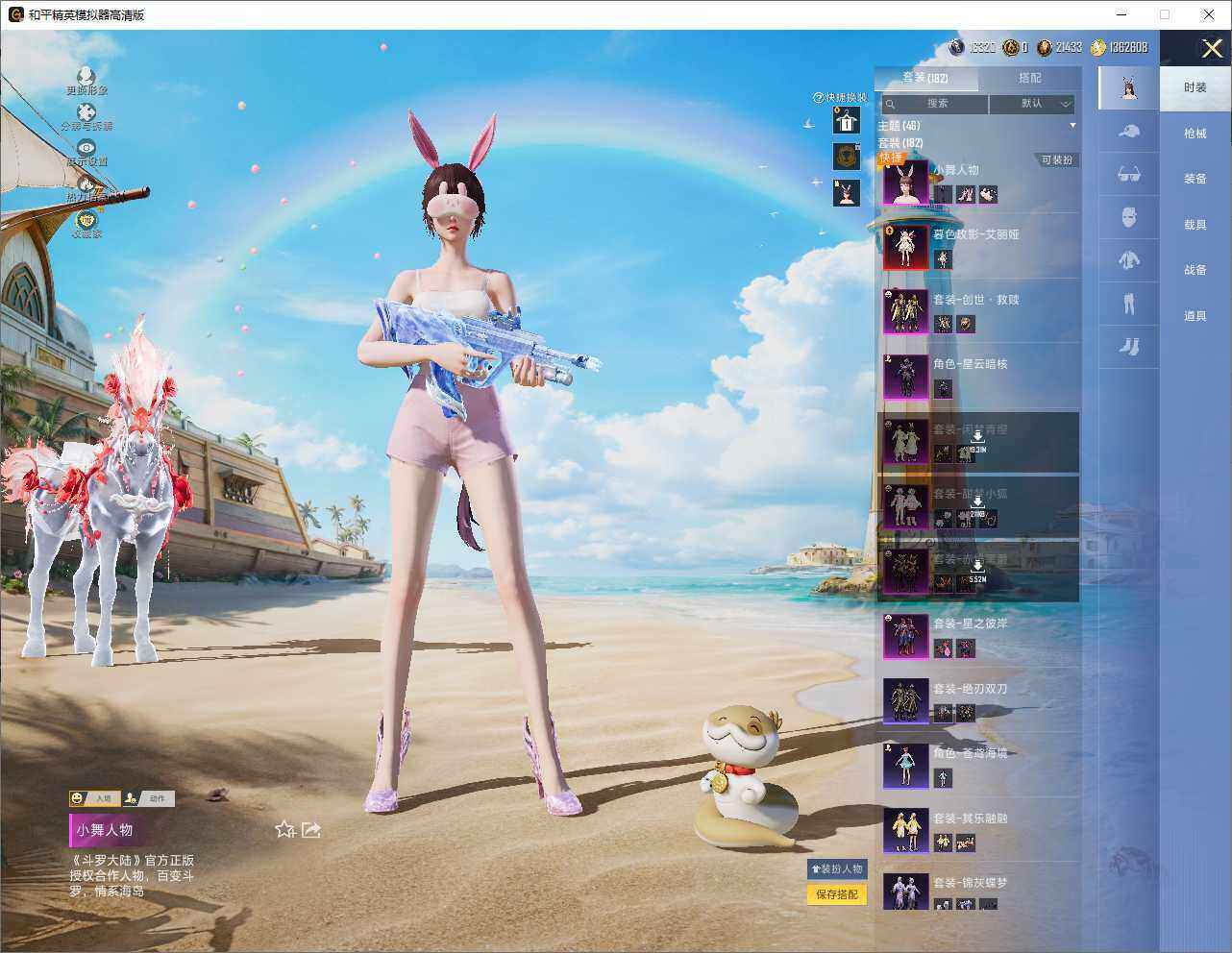1232x953 pixels.
Task: Click the hoodie sub-item icon under 小舞人物
Action: 944,195
